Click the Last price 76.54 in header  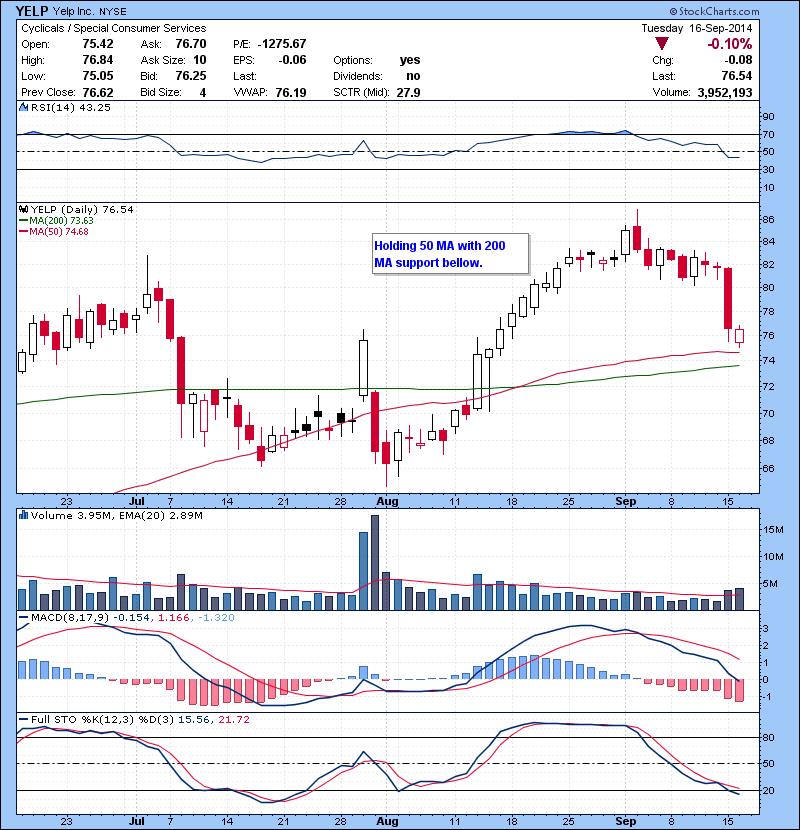coord(736,76)
